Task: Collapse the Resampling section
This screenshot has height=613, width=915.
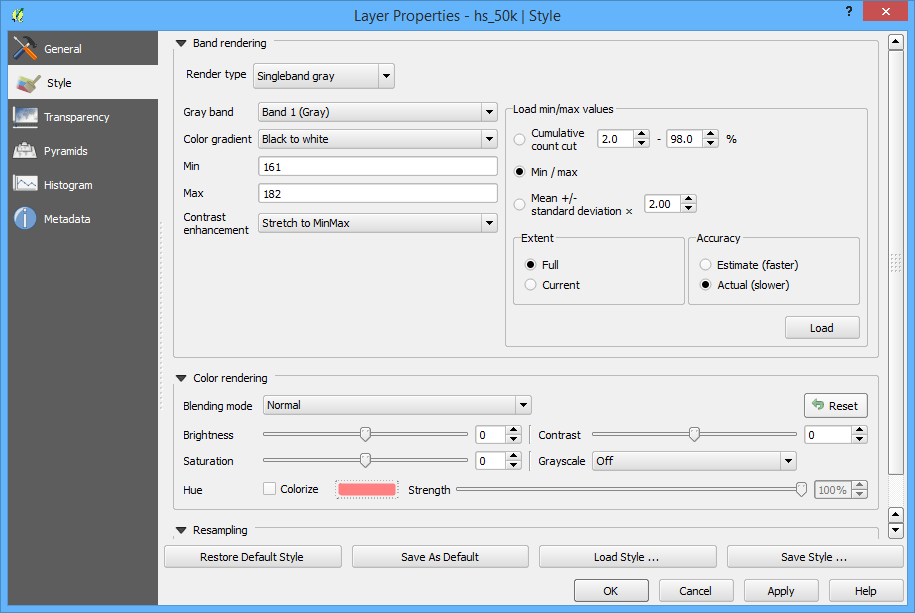Action: (x=181, y=530)
